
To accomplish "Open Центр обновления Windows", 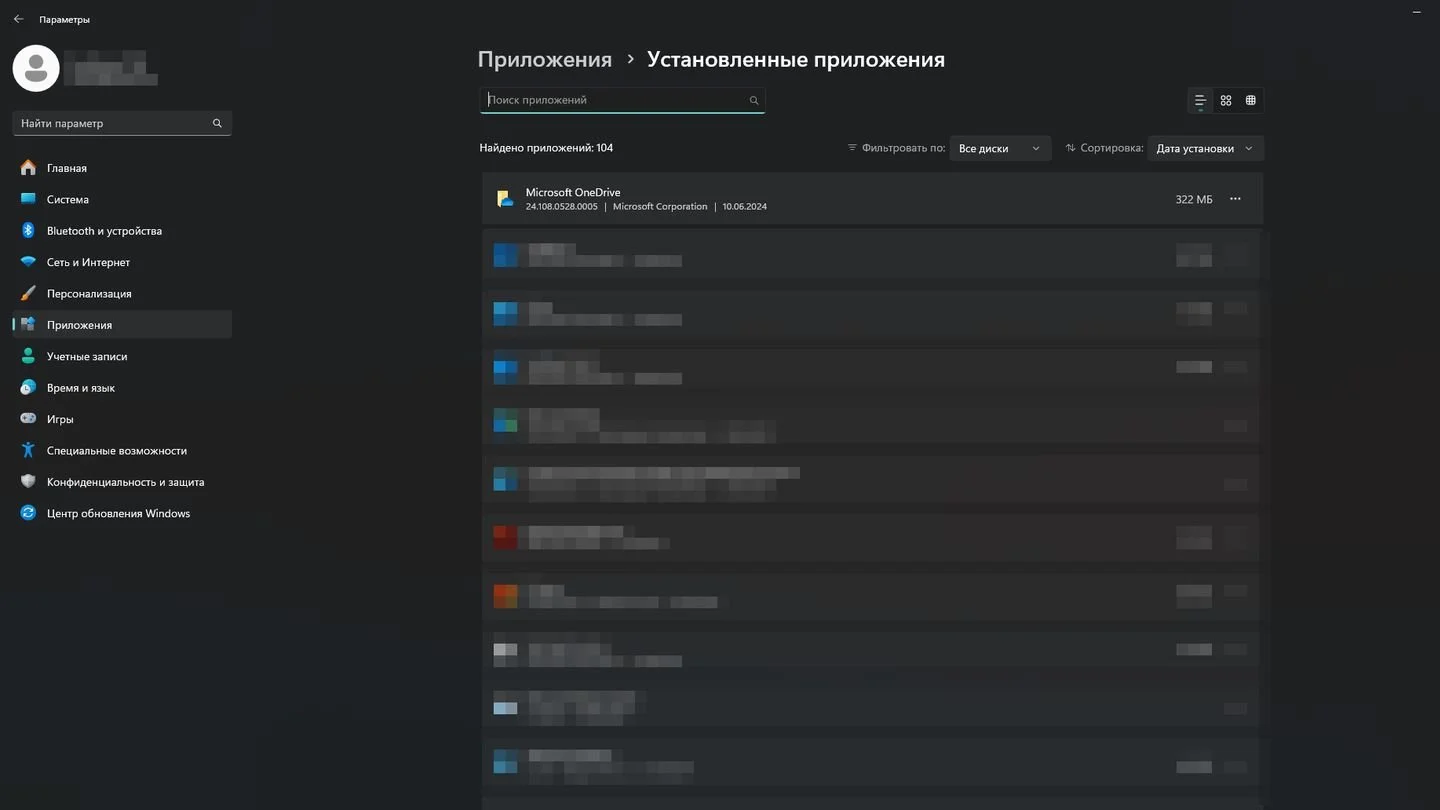I will 122,513.
